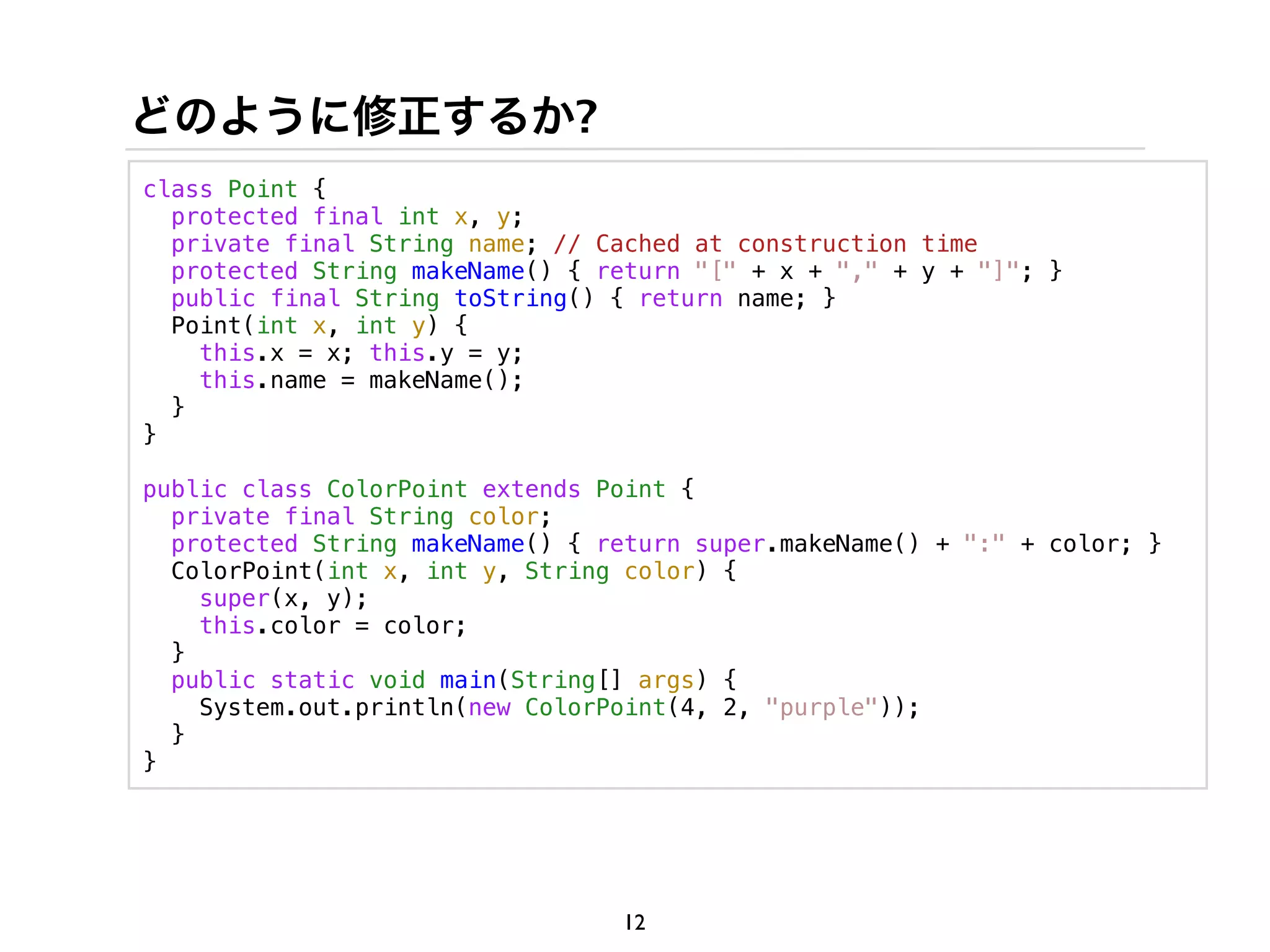Click the 'ColorPoint(int x, int y, String color)' constructor

pos(454,571)
